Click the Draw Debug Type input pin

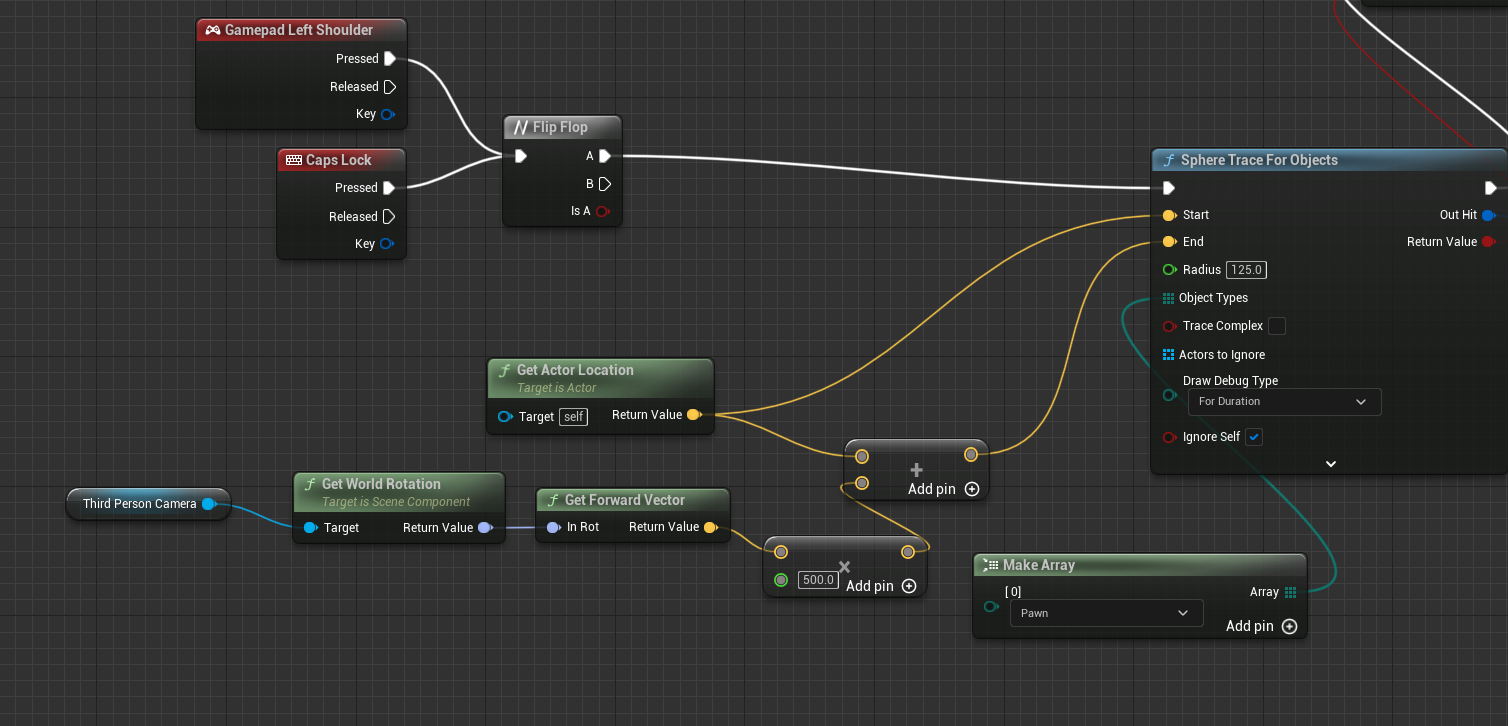(x=1169, y=396)
